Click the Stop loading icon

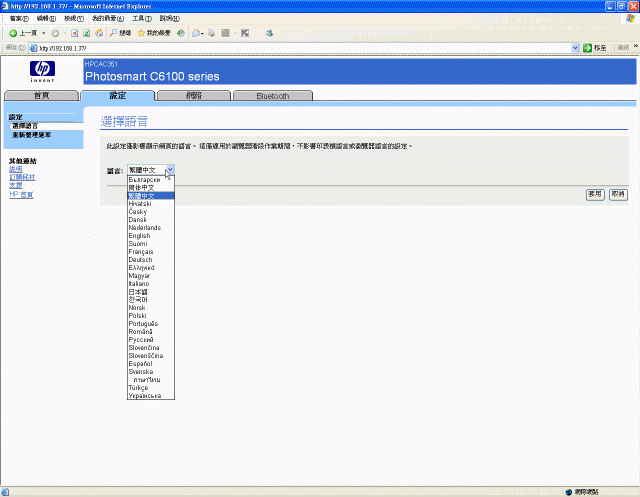74,33
